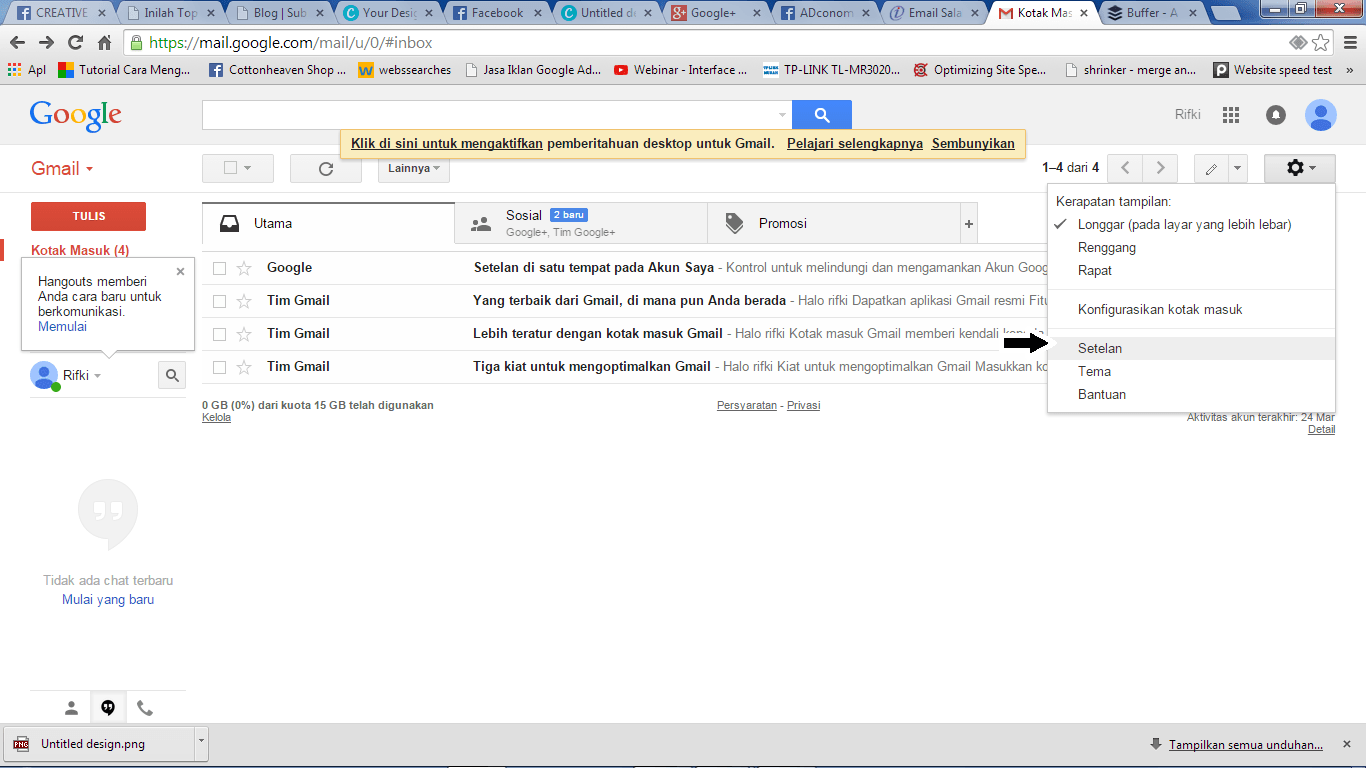Image resolution: width=1366 pixels, height=768 pixels.
Task: Open the Hangouts contacts person icon
Action: coord(71,708)
